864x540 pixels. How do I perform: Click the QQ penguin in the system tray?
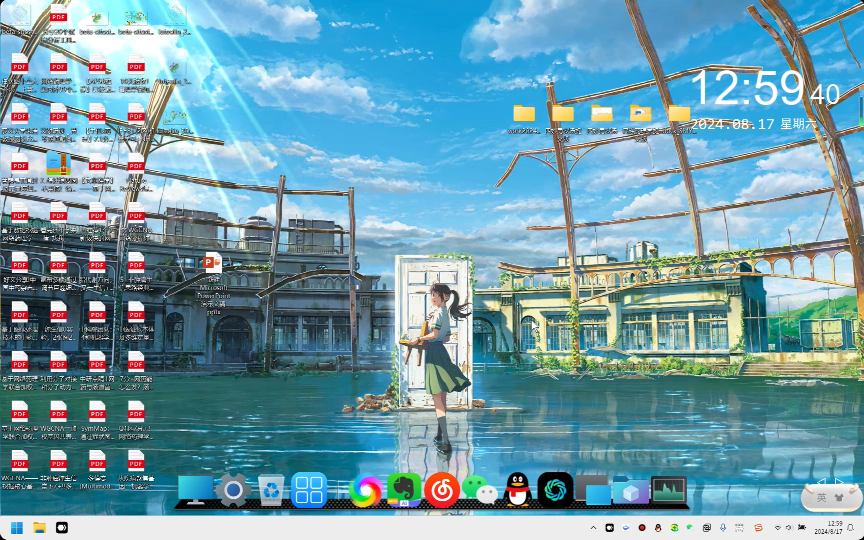pyautogui.click(x=658, y=528)
